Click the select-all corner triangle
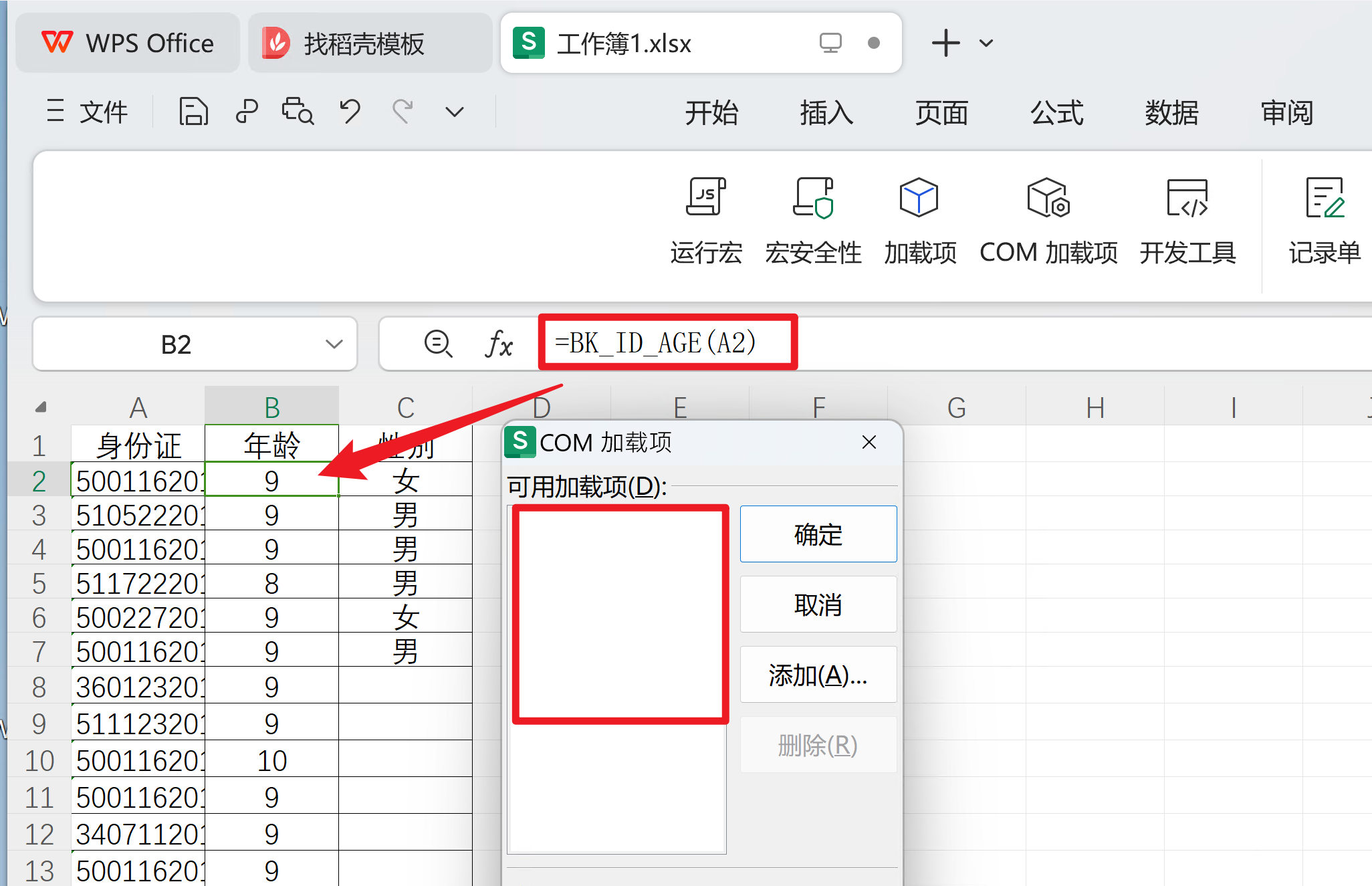The image size is (1372, 886). click(40, 407)
